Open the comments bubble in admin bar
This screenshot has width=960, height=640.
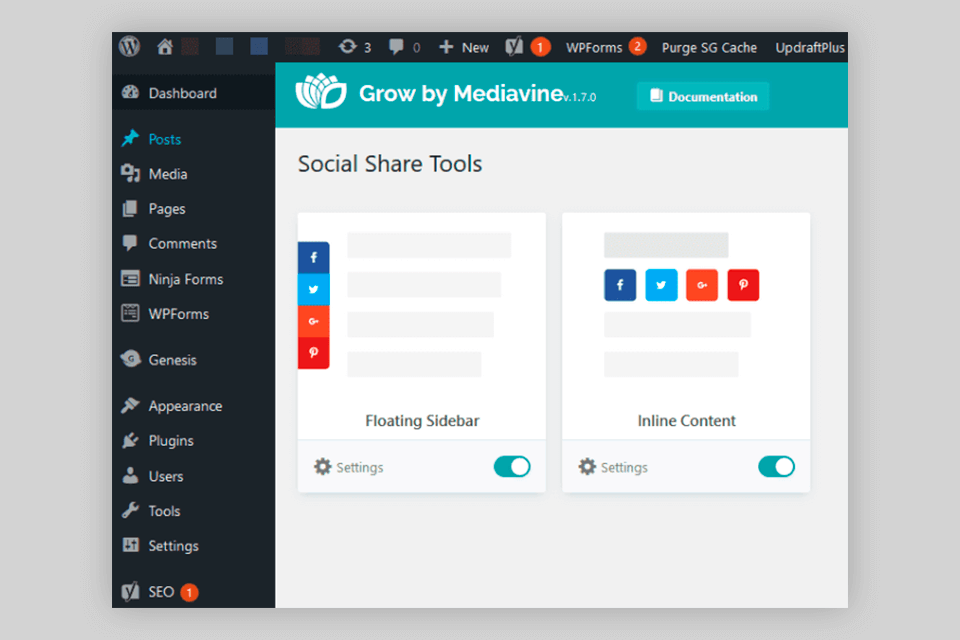click(396, 47)
